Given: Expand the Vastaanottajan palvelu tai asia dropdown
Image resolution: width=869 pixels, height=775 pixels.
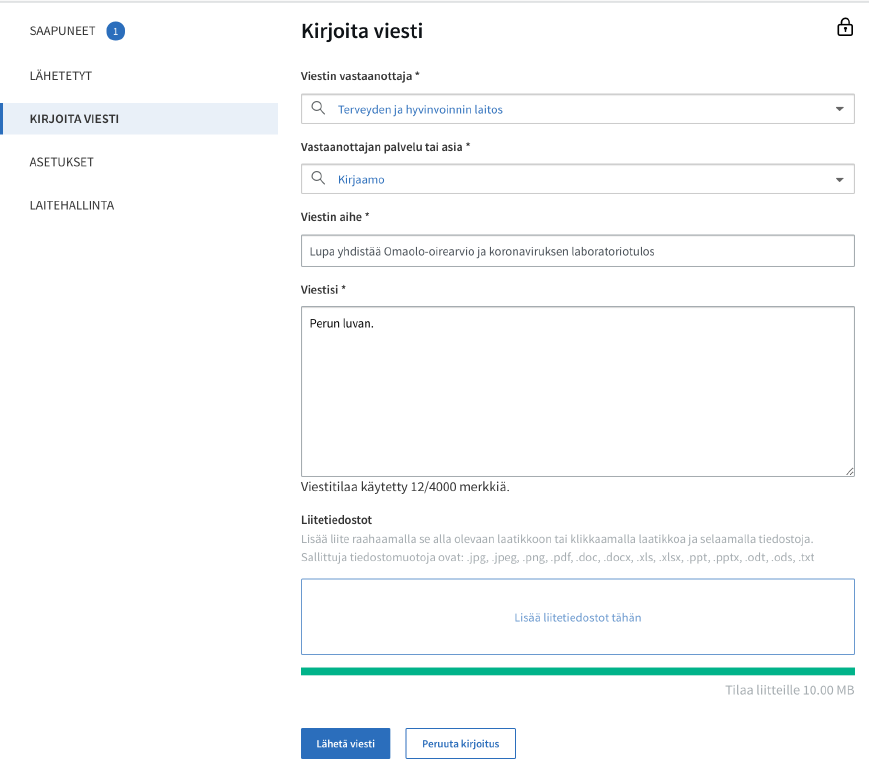Looking at the screenshot, I should click(x=840, y=178).
